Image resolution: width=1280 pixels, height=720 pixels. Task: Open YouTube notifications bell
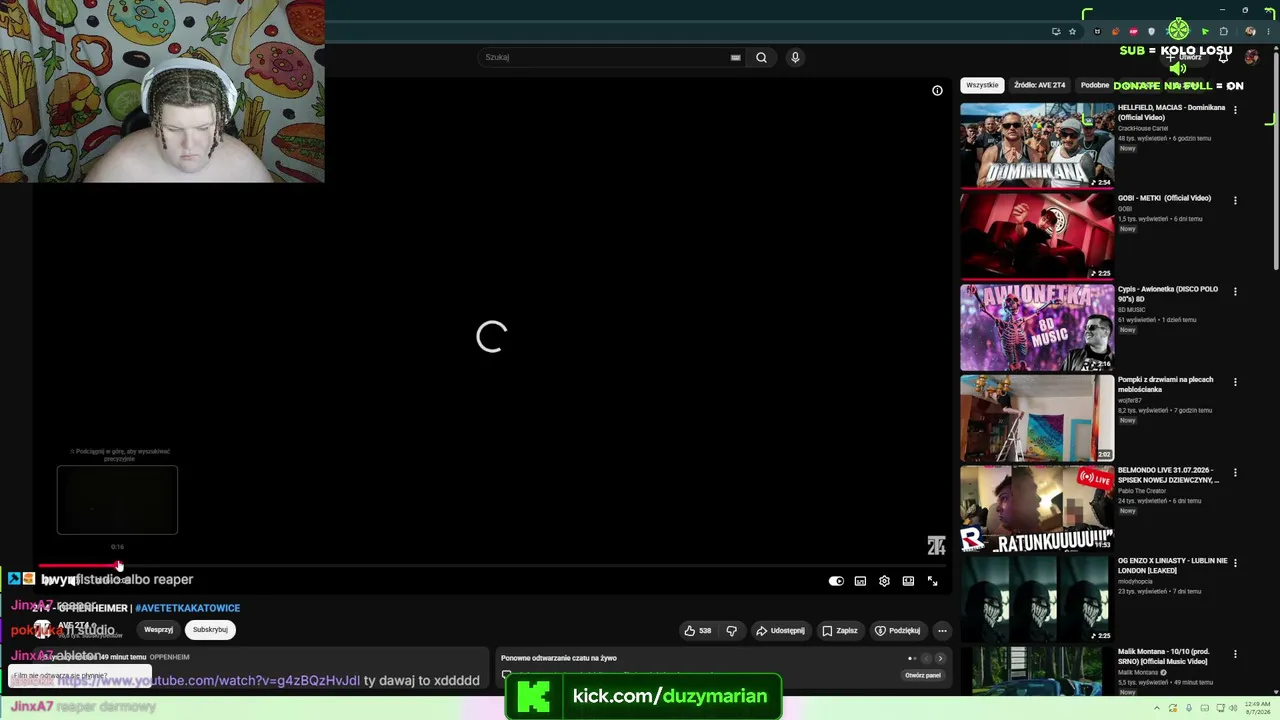pyautogui.click(x=1223, y=58)
